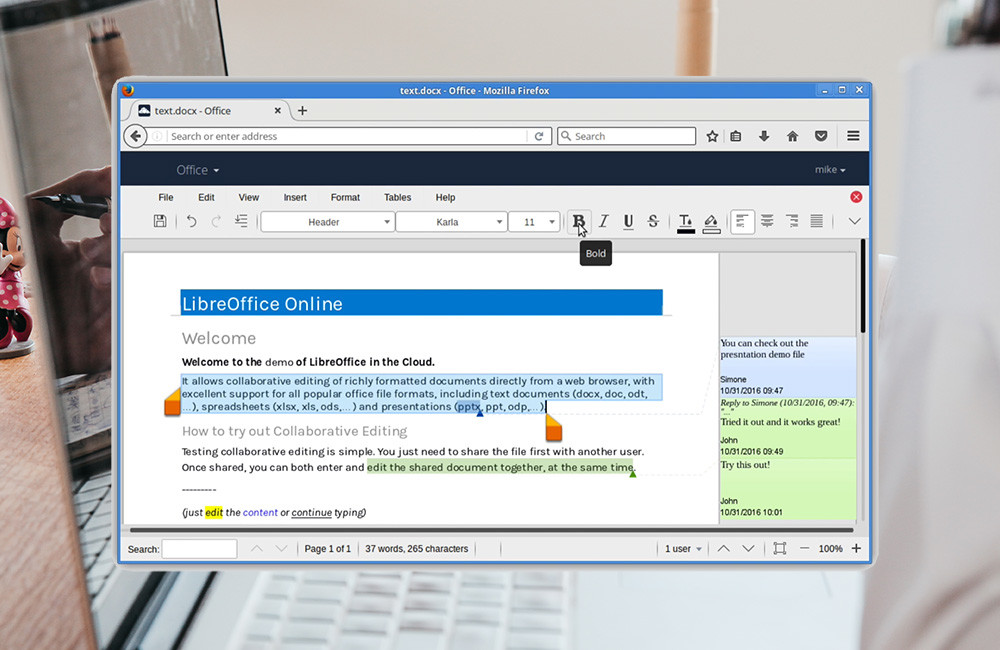Apply strikethrough to text
1000x650 pixels.
click(653, 222)
